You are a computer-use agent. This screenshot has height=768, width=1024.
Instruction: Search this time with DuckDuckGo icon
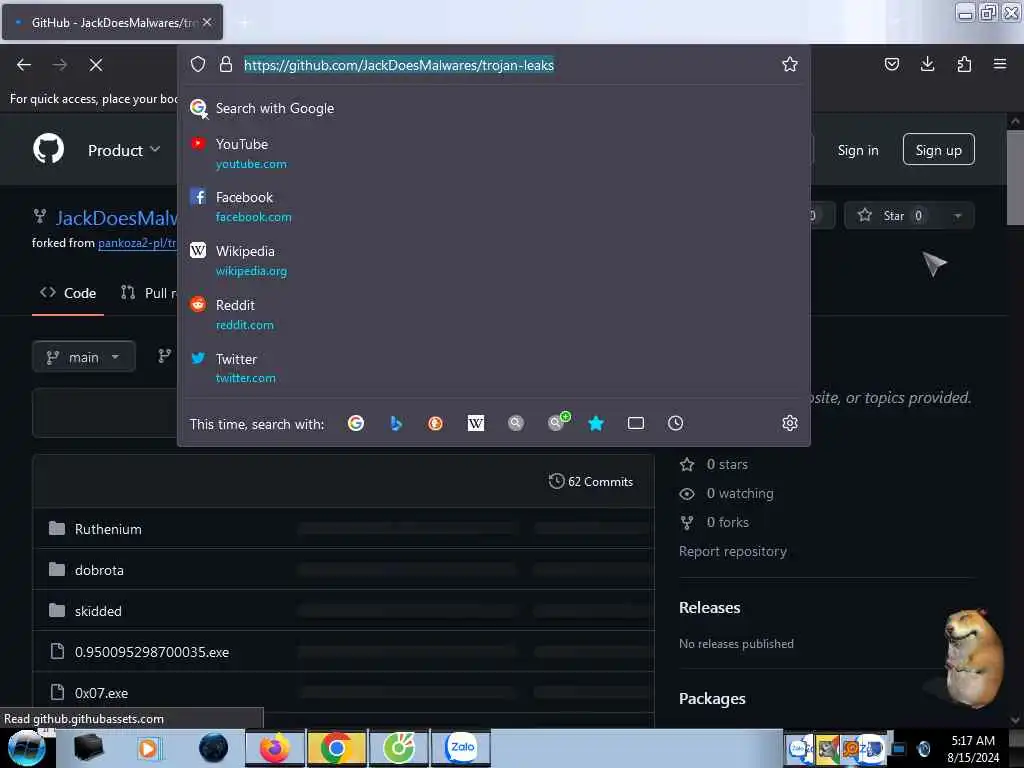(x=435, y=423)
